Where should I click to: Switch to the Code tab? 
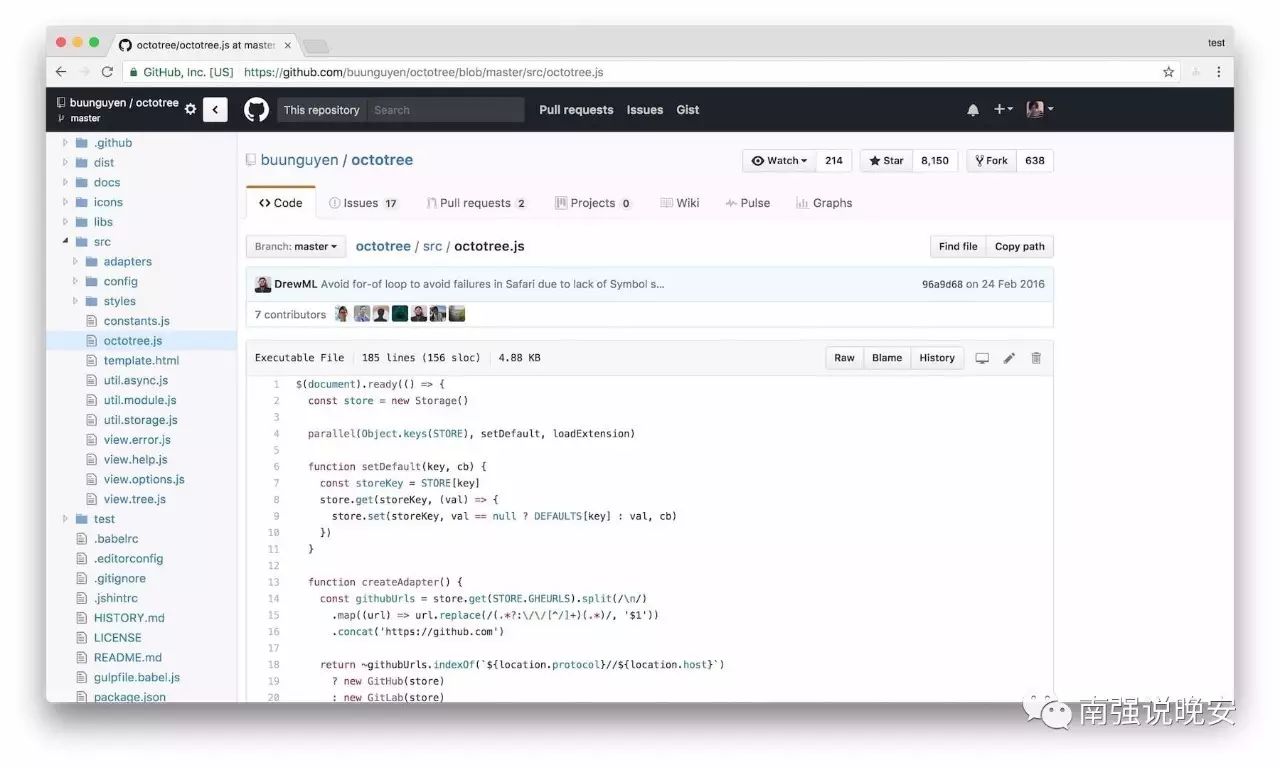281,203
